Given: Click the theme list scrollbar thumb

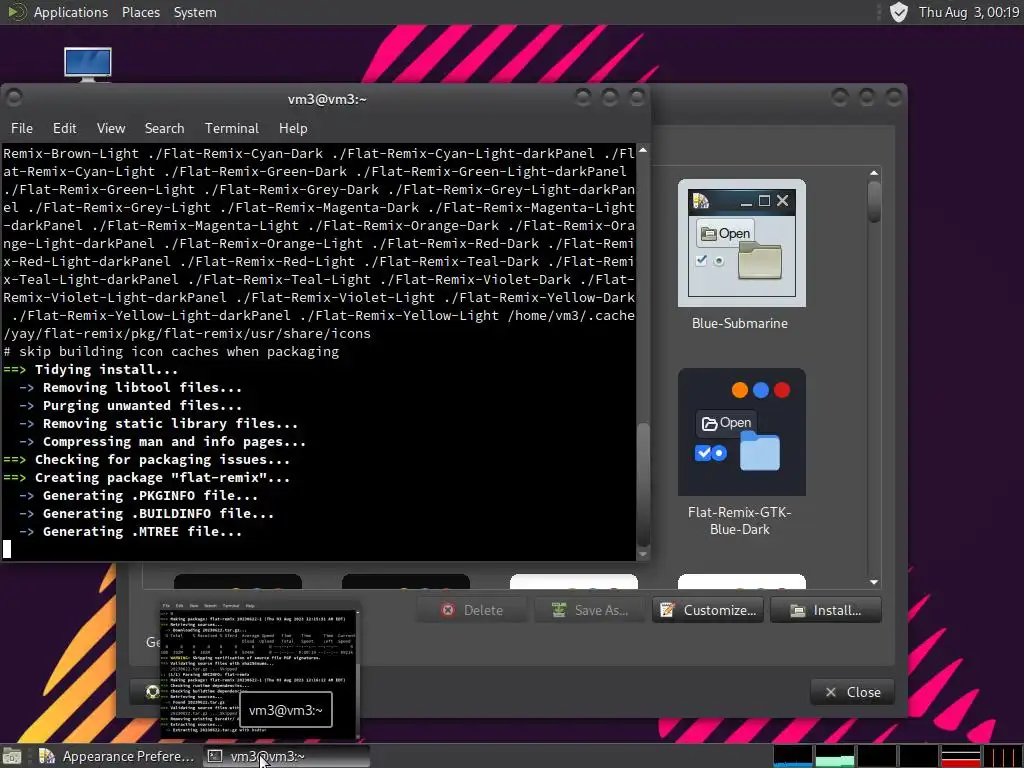Looking at the screenshot, I should [x=874, y=202].
